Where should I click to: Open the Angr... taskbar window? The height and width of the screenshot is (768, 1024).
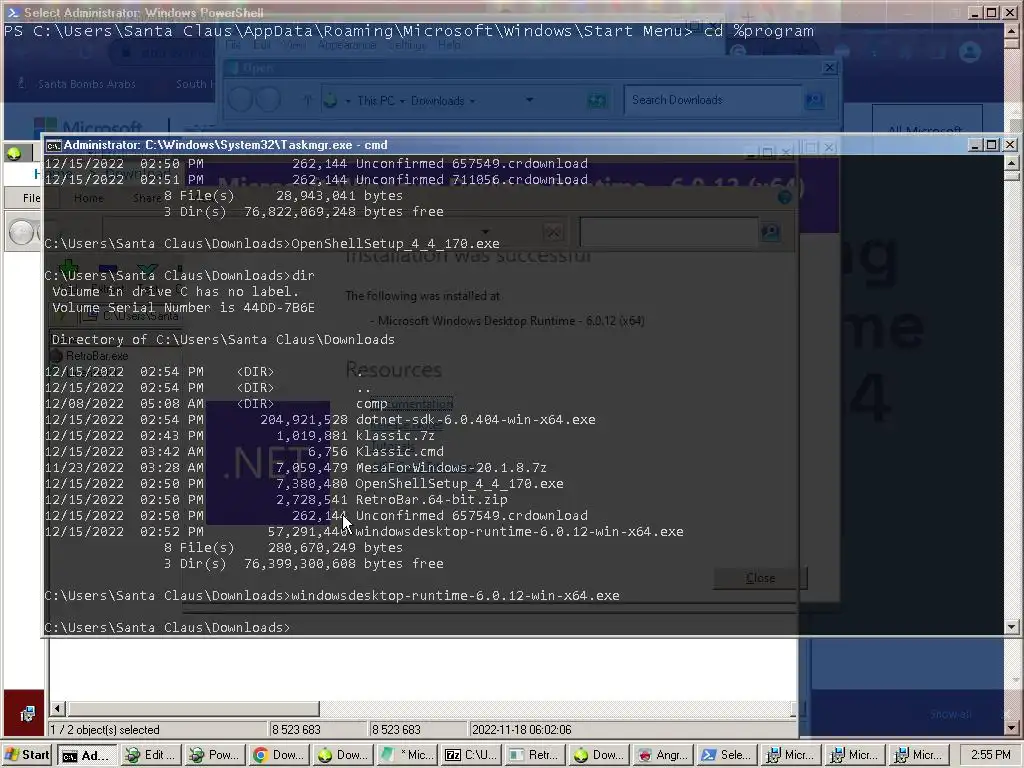point(663,755)
